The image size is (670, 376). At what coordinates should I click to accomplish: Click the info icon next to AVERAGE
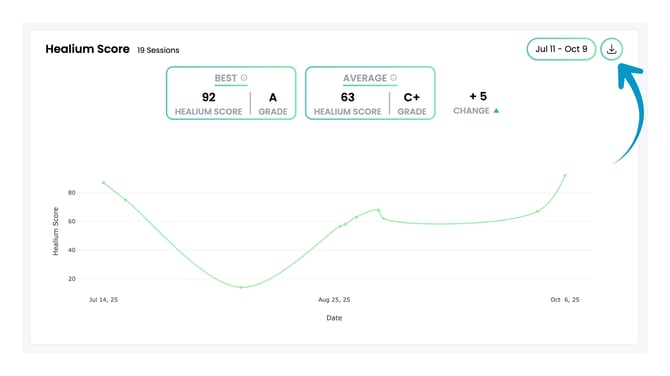click(x=393, y=78)
